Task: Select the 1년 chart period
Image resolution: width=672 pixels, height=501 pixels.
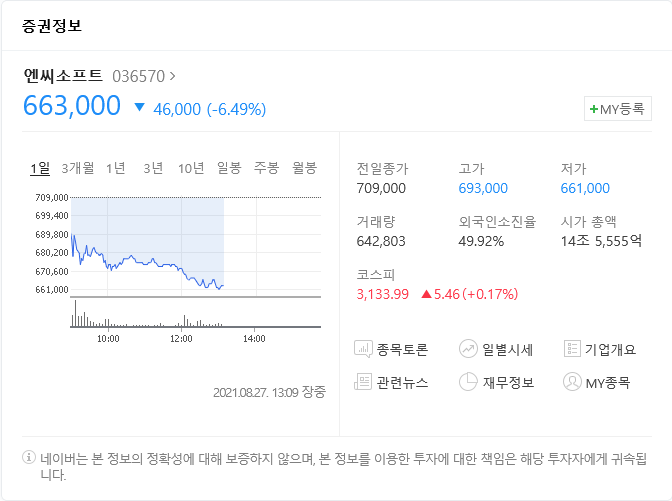Action: pos(116,168)
